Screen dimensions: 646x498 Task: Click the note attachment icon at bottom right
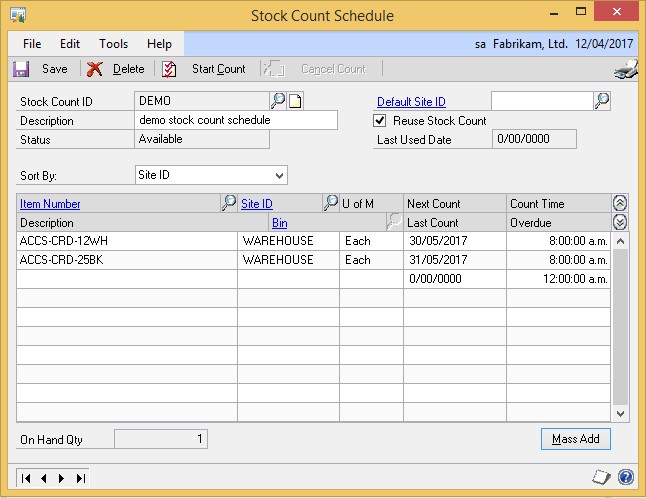click(x=602, y=477)
